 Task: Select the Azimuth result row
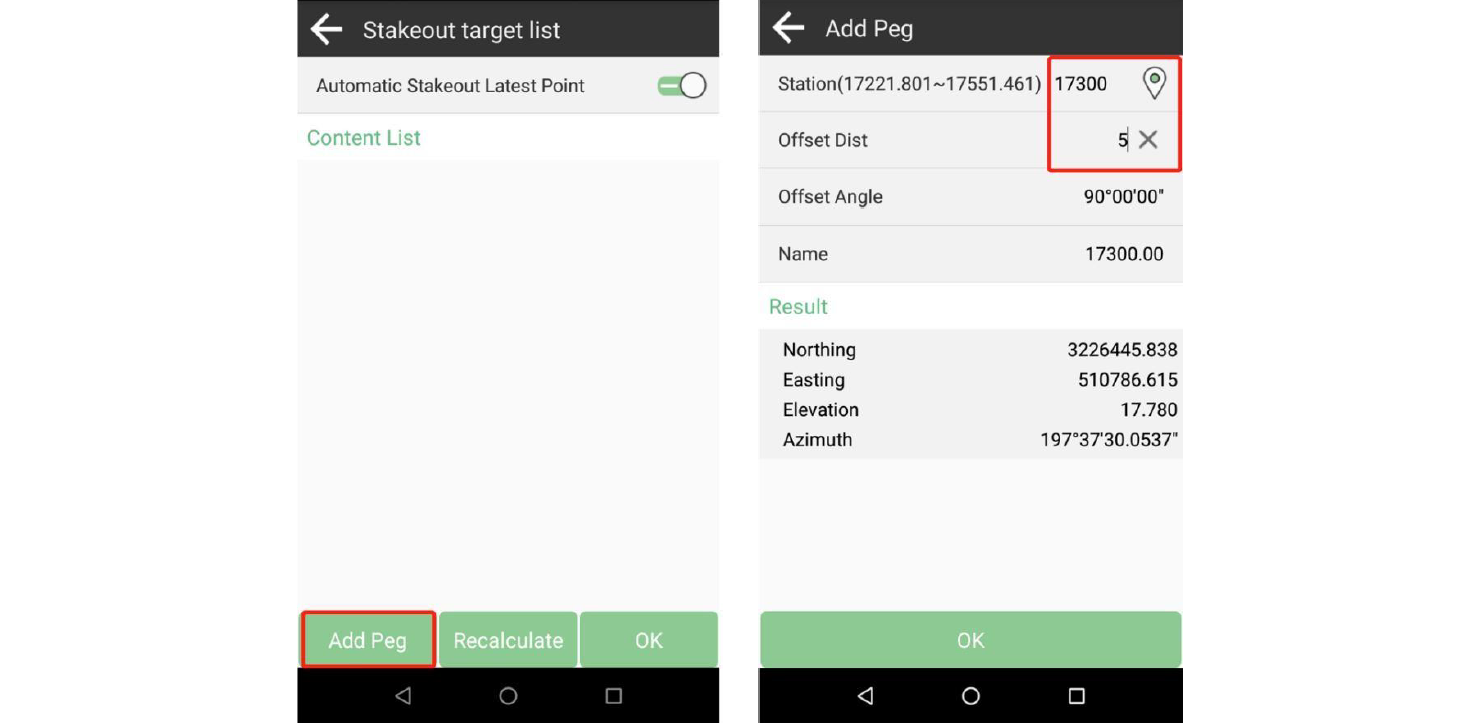(x=970, y=440)
